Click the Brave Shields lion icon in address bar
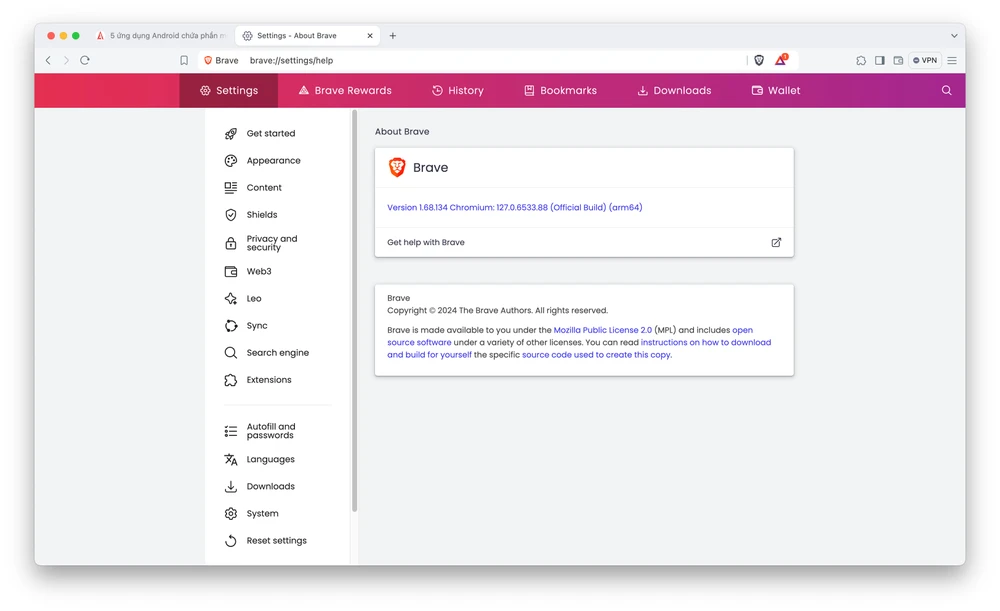The height and width of the screenshot is (611, 1000). click(759, 60)
